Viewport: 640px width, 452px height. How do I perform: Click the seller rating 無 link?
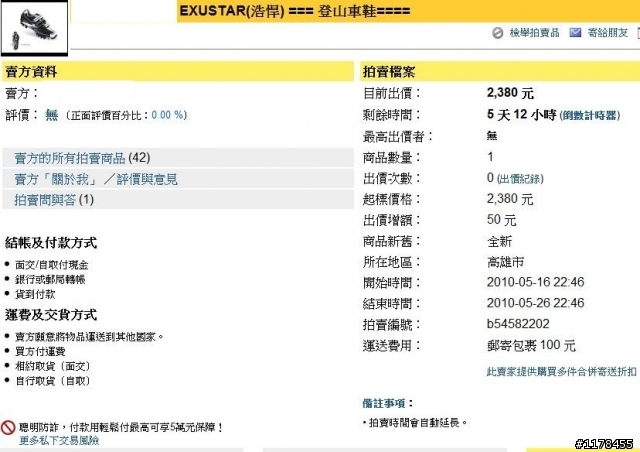click(51, 115)
